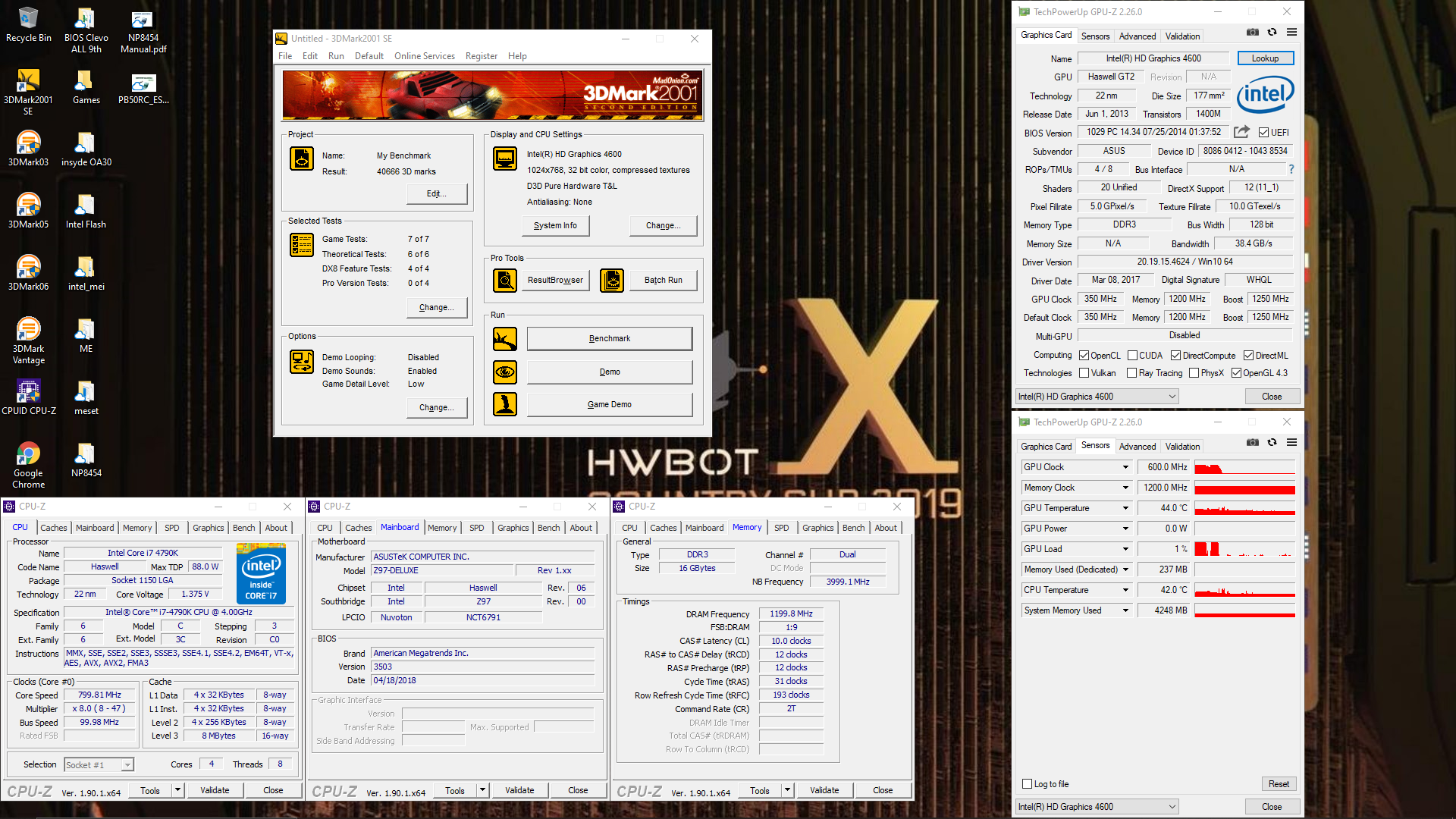Expand the GPU Temperature sensor dropdown

(x=1125, y=508)
